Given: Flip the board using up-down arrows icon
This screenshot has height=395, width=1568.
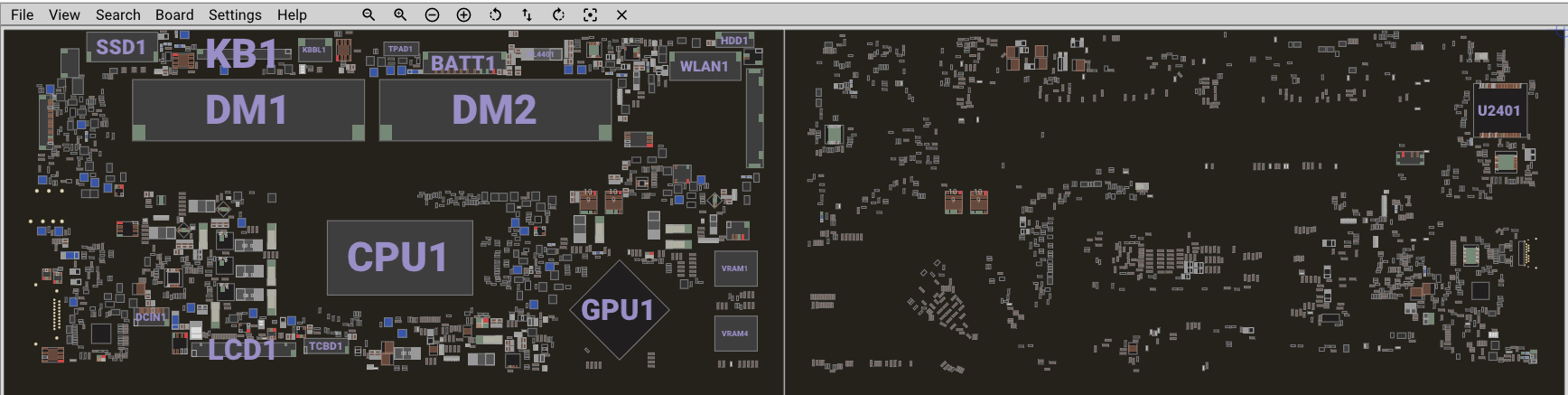Looking at the screenshot, I should (x=527, y=14).
